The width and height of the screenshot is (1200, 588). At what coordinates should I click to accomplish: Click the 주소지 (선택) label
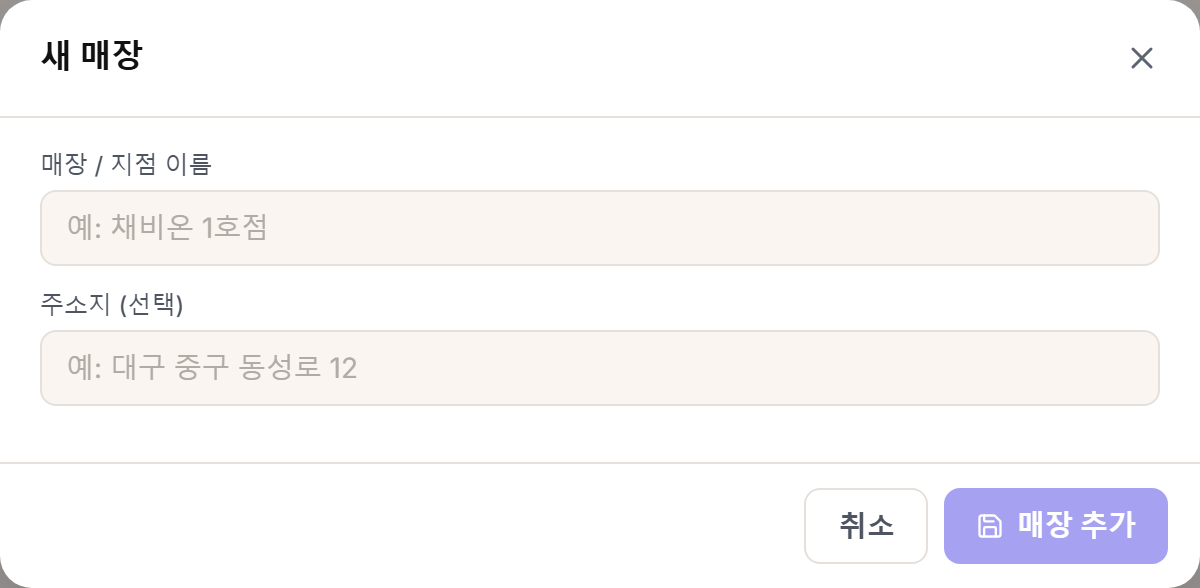112,304
